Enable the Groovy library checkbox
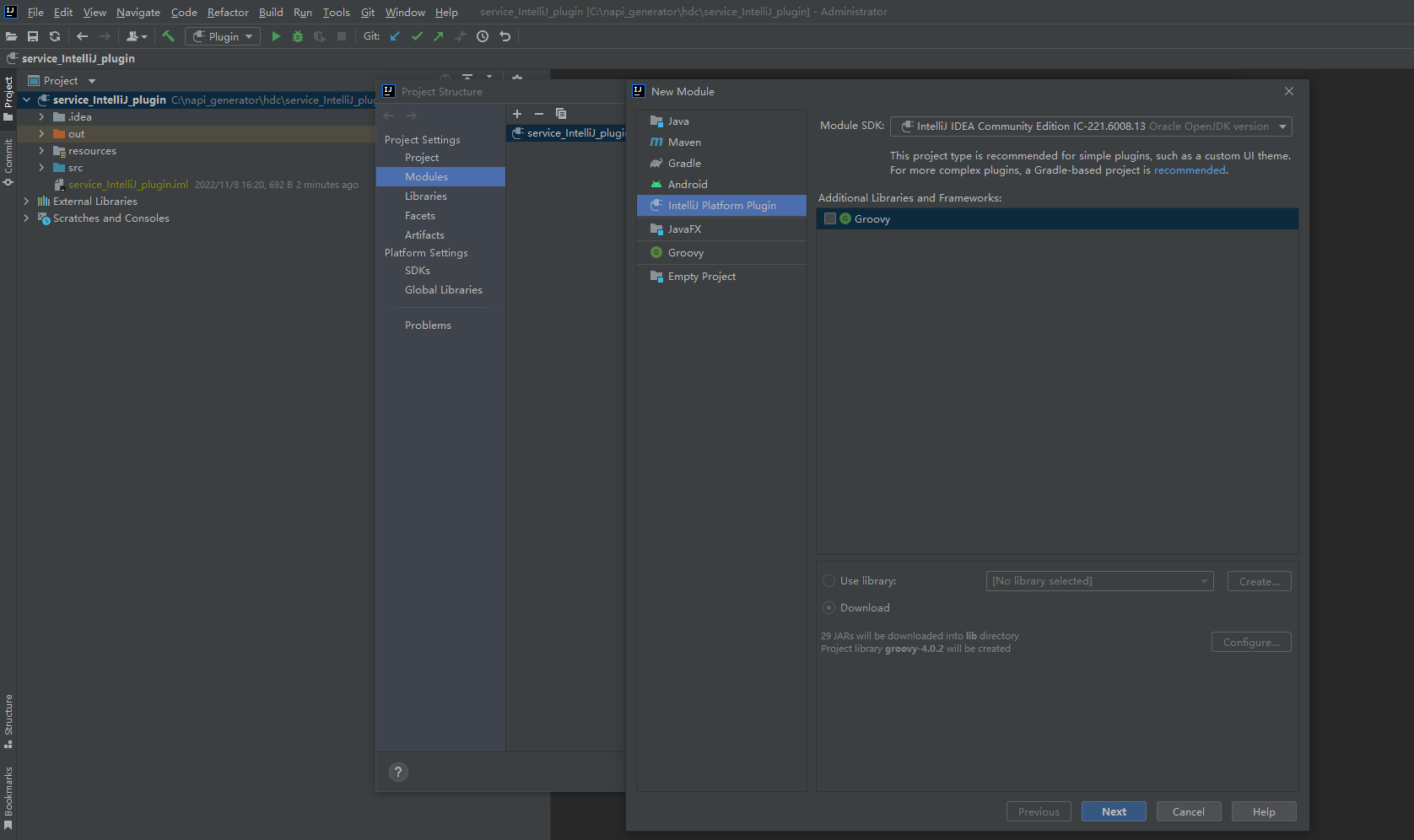This screenshot has width=1414, height=840. coord(830,218)
